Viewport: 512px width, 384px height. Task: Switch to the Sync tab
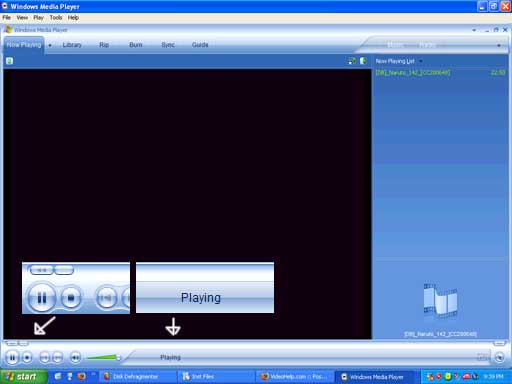tap(168, 45)
